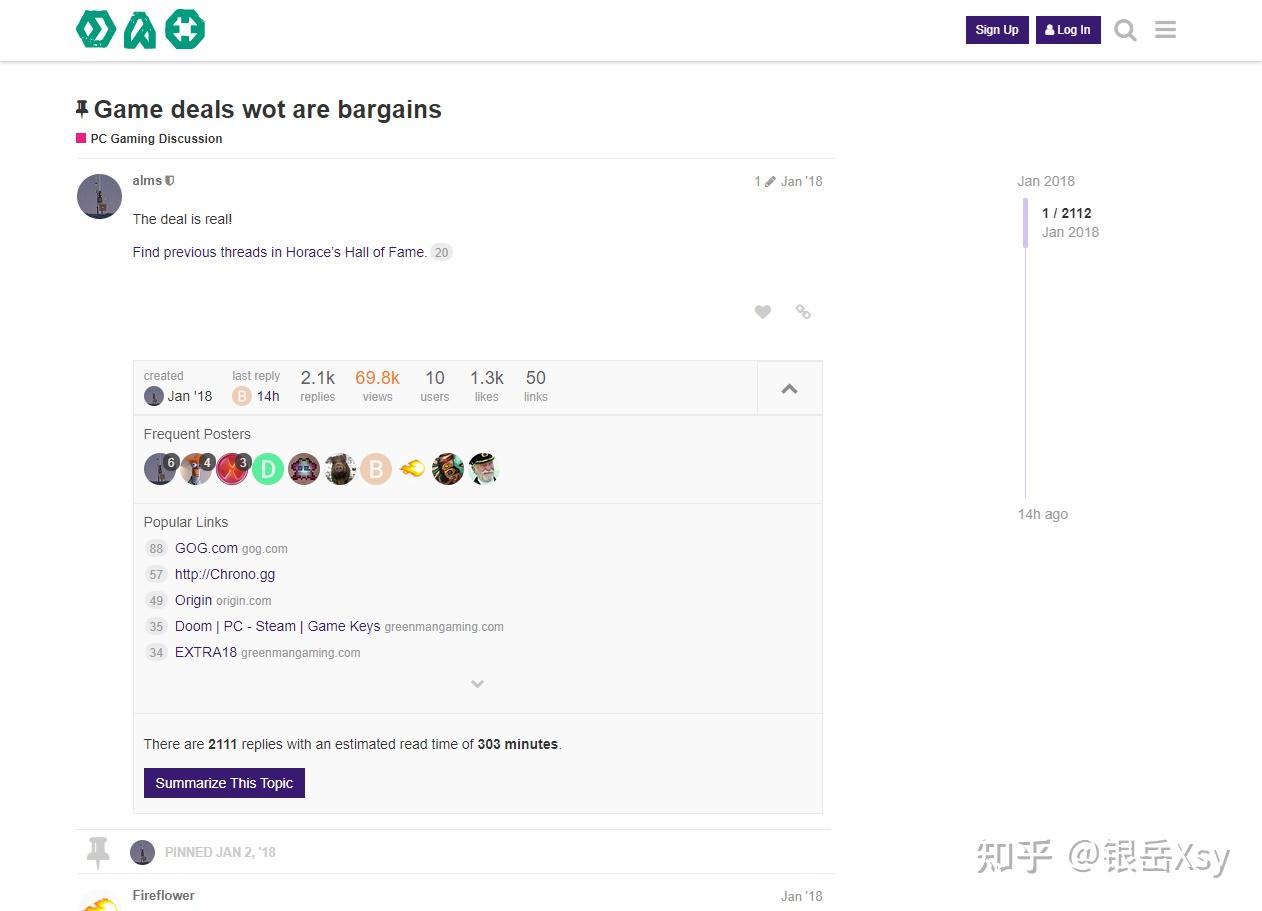
Task: Open alms user avatar
Action: coord(99,197)
